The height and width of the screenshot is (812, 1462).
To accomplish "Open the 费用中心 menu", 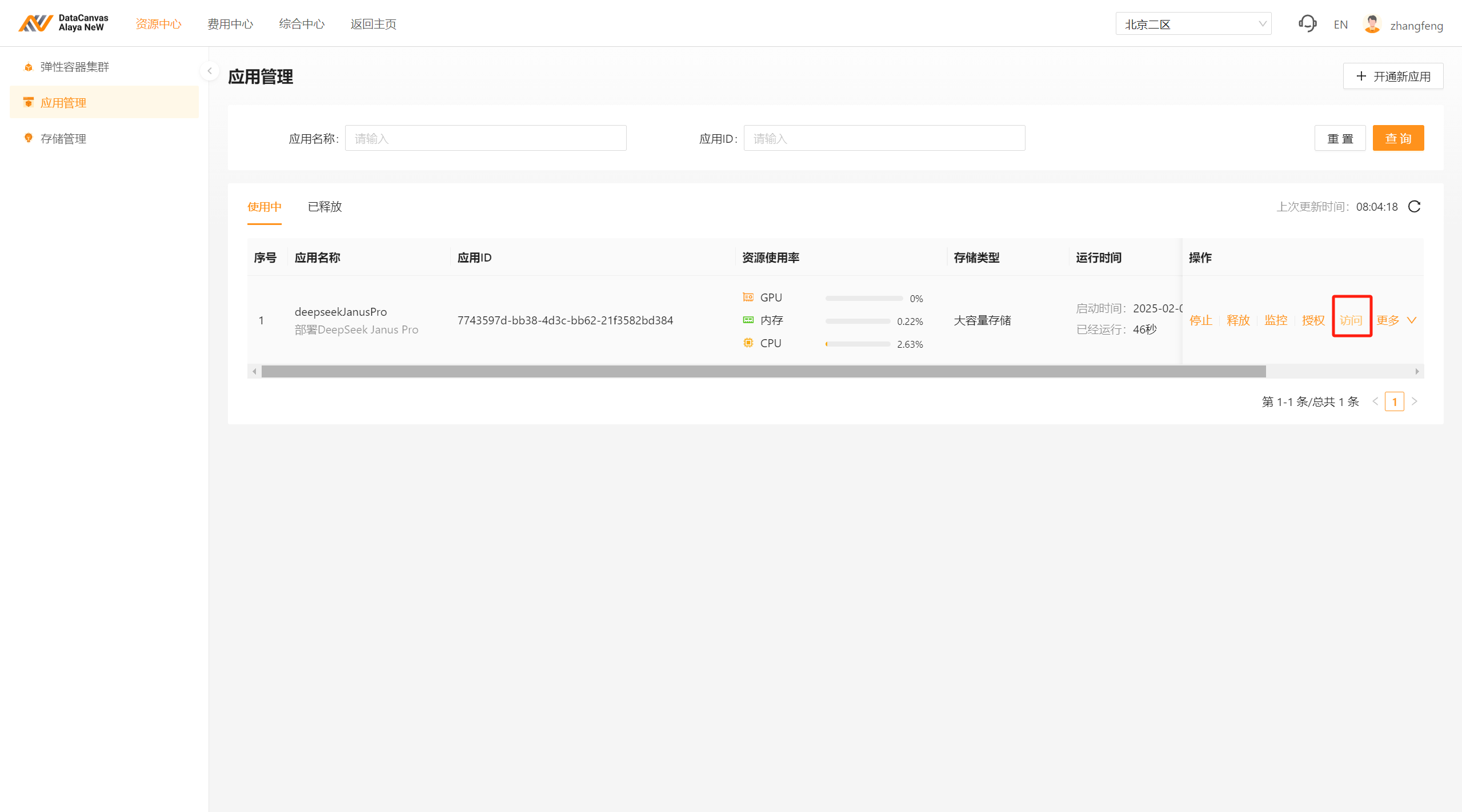I will tap(230, 24).
